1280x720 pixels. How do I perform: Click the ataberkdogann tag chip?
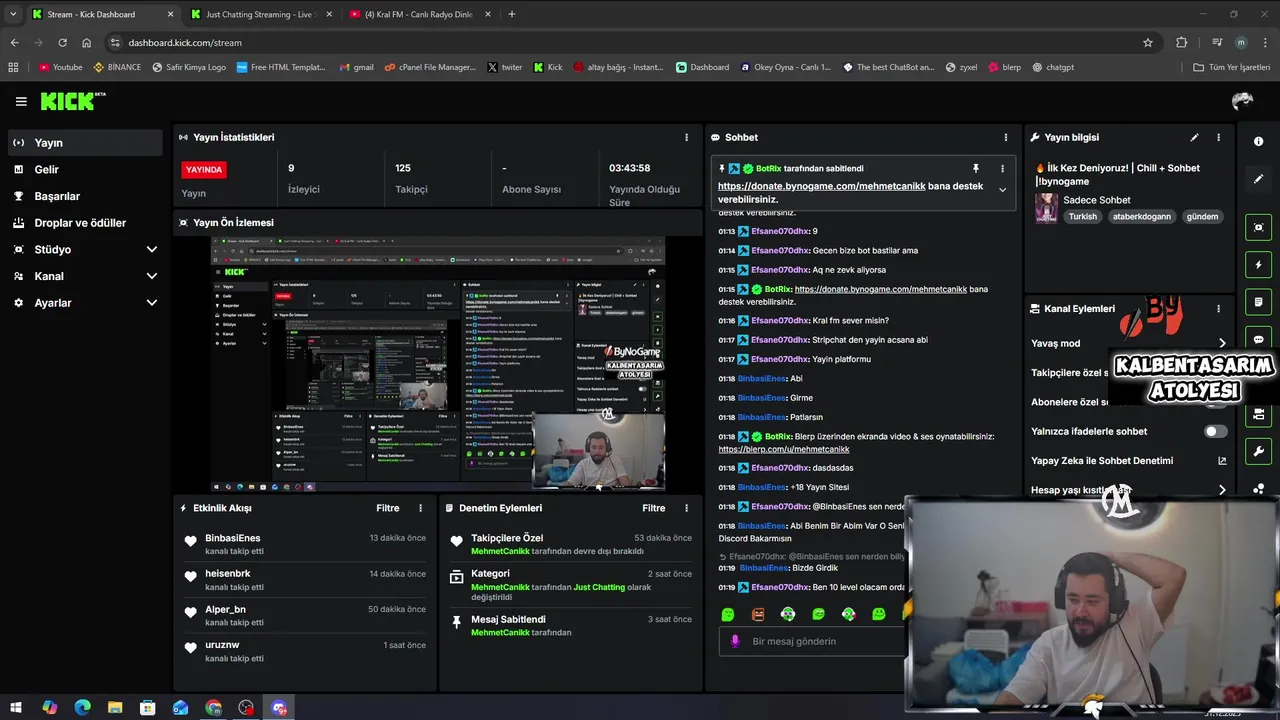point(1141,216)
